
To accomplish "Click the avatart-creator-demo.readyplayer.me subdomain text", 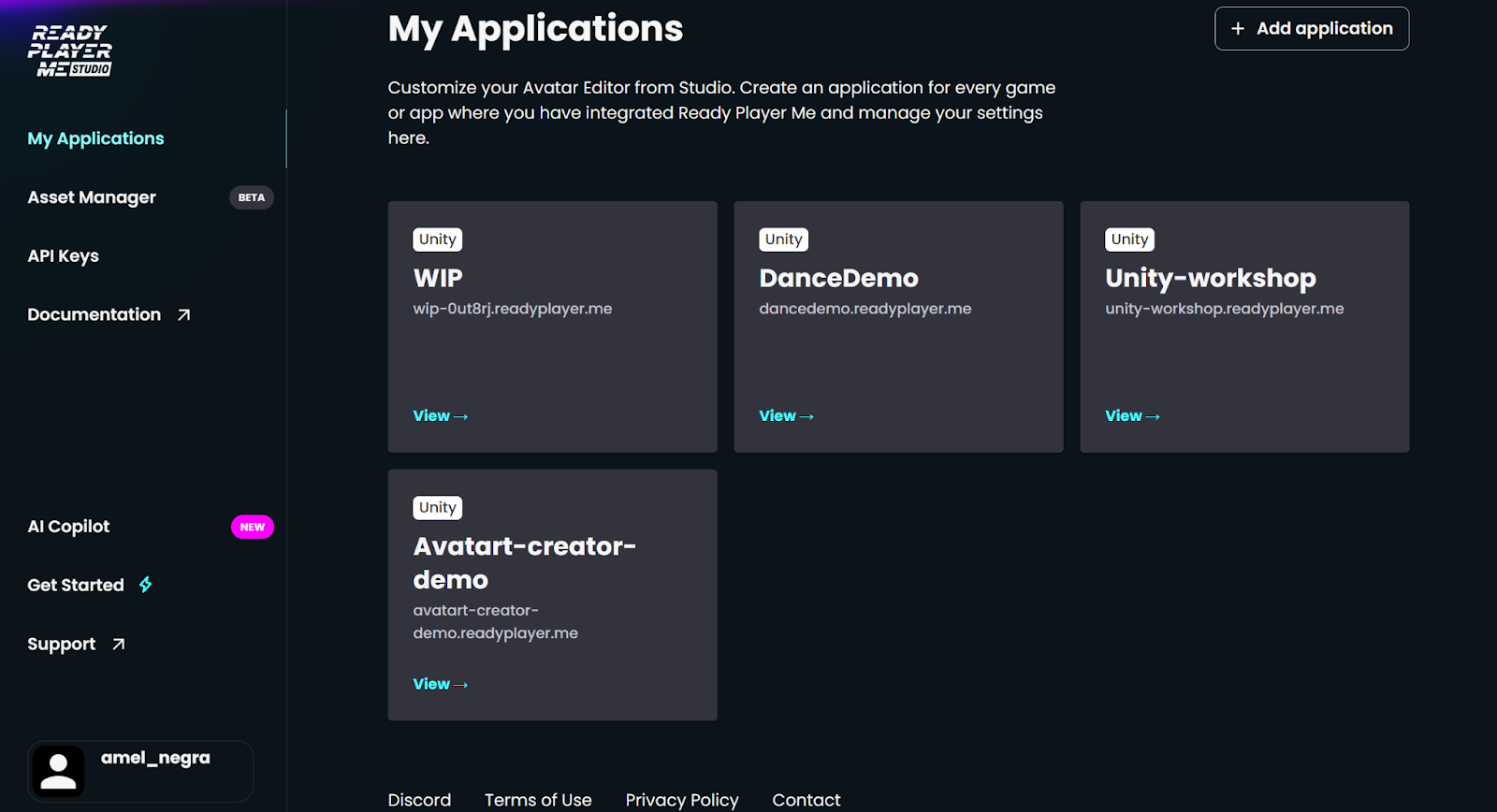I will tap(496, 622).
